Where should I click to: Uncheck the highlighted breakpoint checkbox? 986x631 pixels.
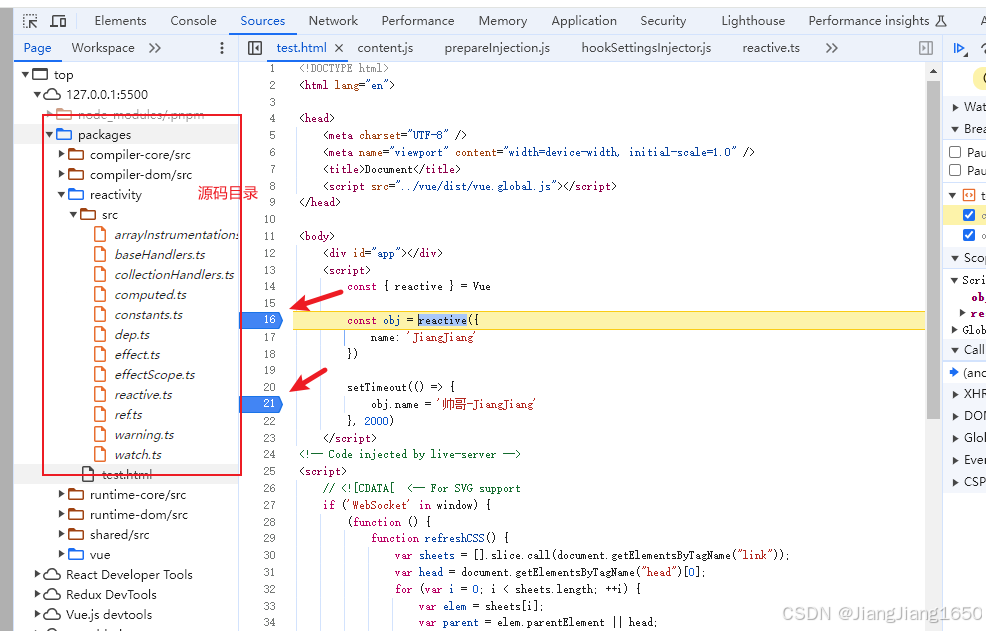coord(969,215)
